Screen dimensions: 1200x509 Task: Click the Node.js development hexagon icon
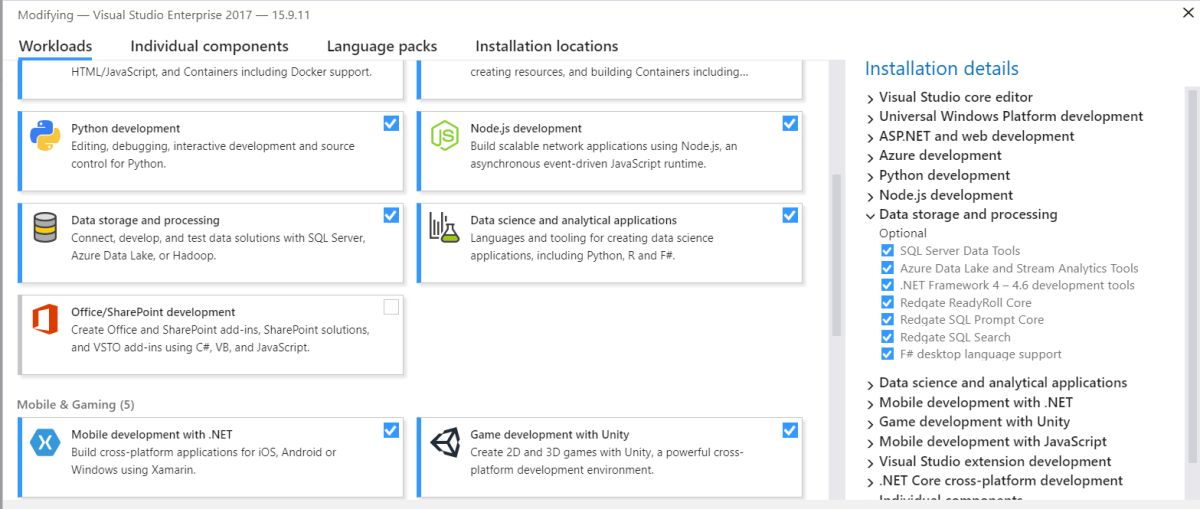pyautogui.click(x=444, y=135)
